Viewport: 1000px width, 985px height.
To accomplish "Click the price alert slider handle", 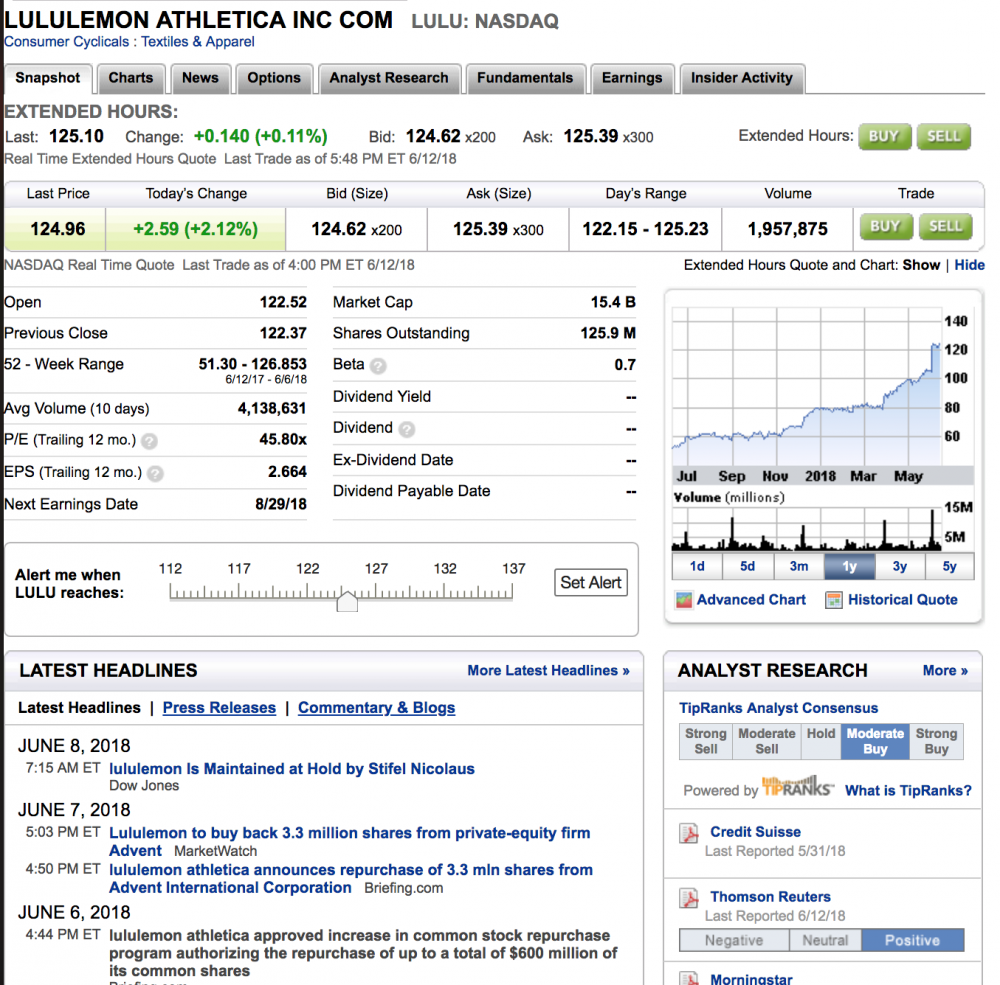I will pyautogui.click(x=346, y=601).
